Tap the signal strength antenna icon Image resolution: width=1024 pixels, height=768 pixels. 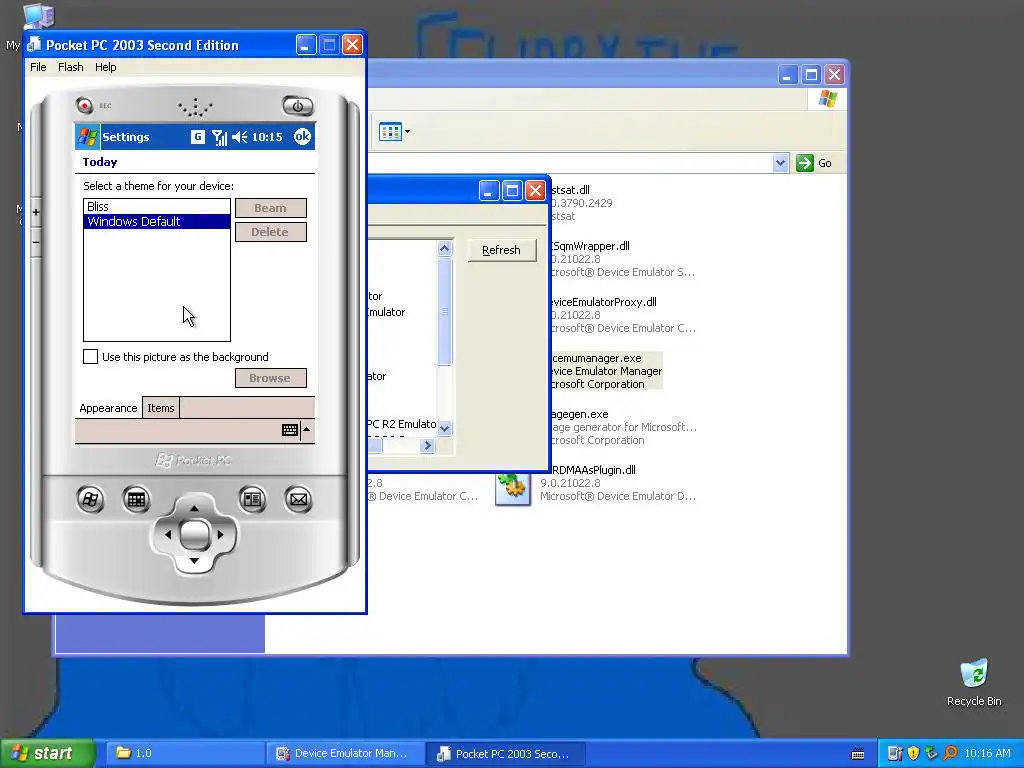(219, 137)
